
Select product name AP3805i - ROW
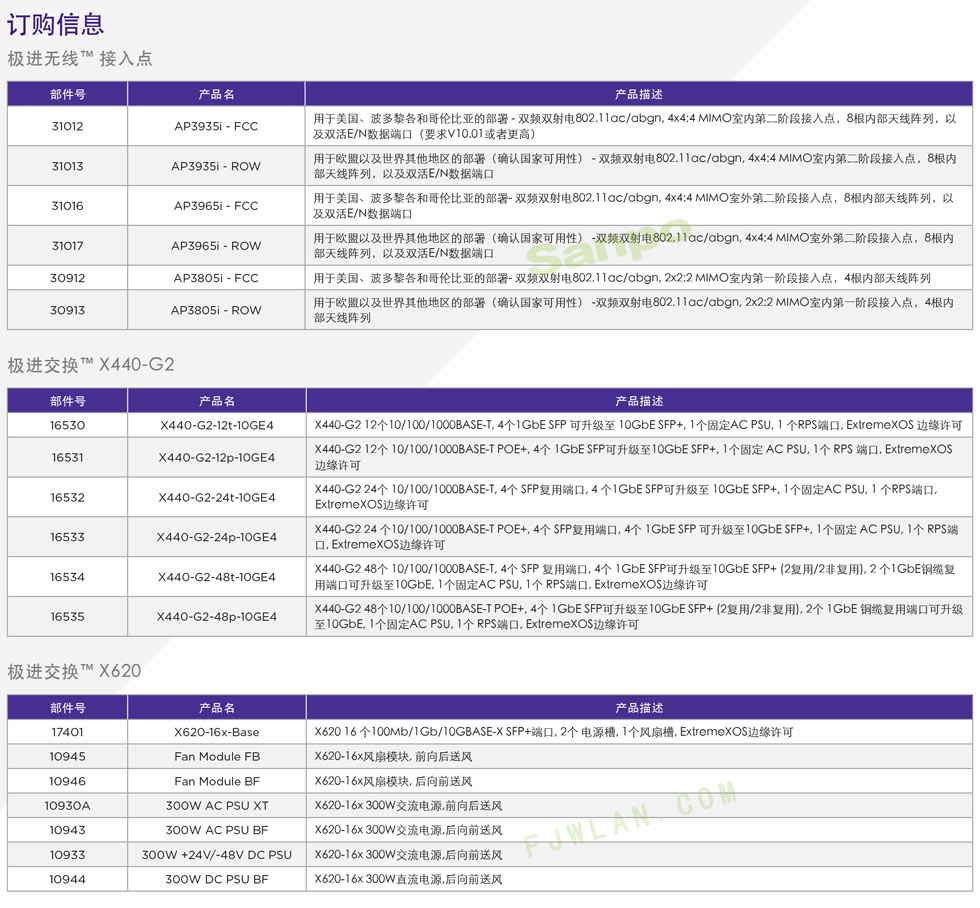pyautogui.click(x=216, y=310)
